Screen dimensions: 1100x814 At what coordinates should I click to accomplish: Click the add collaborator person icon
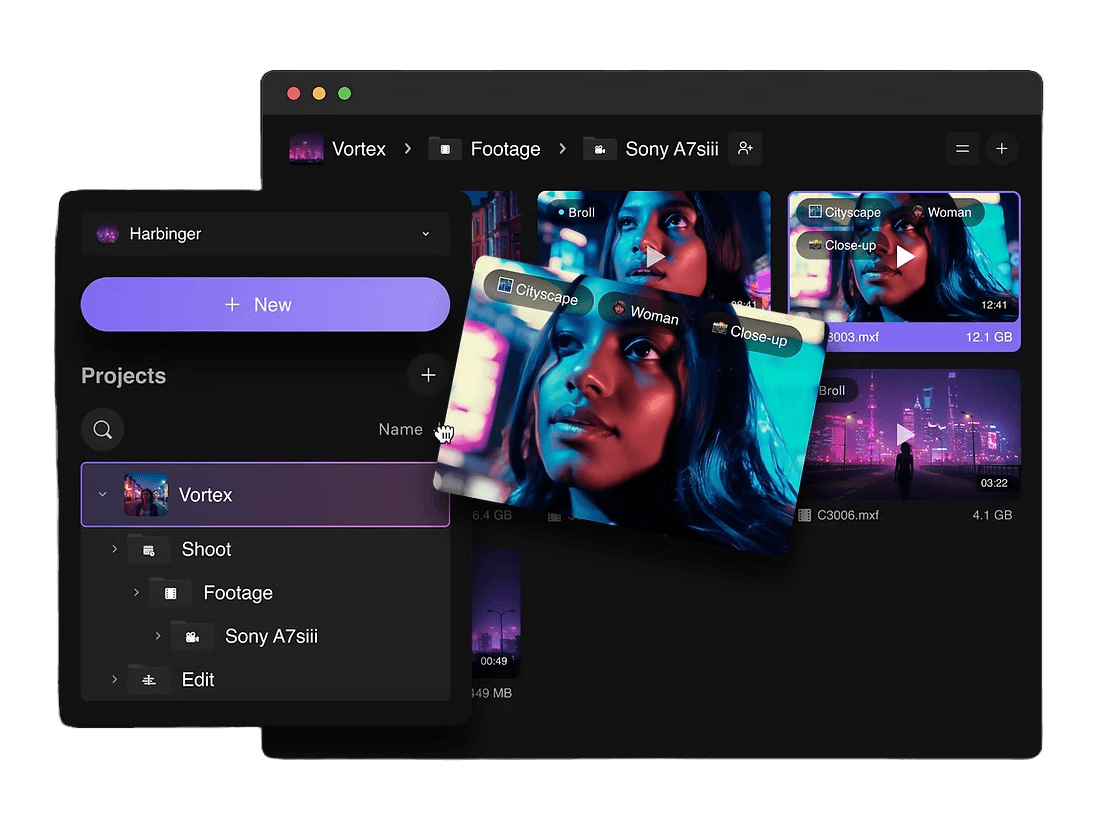745,149
